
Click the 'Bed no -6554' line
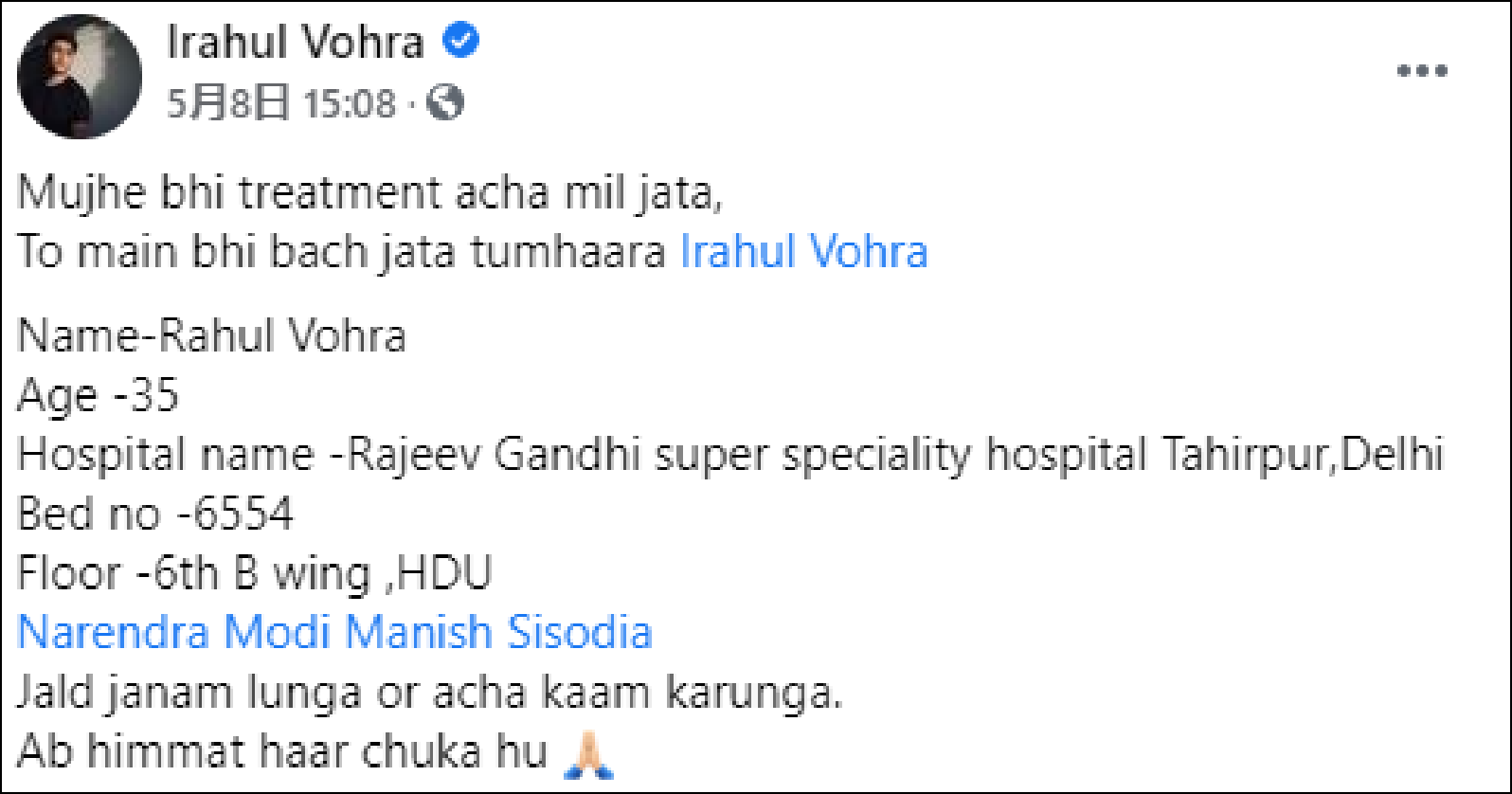point(155,514)
